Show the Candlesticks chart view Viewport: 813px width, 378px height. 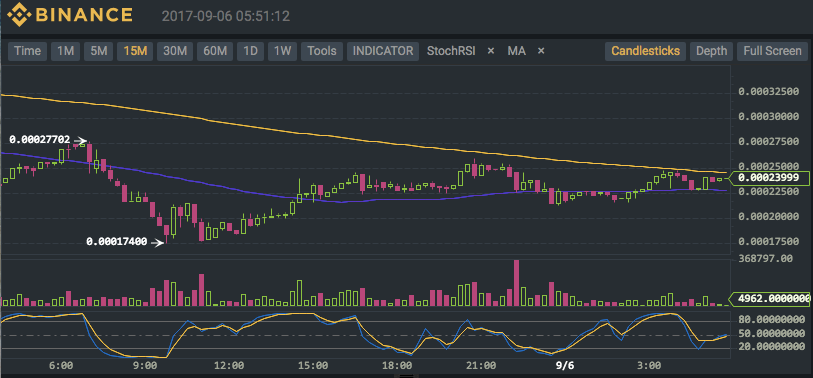(646, 51)
